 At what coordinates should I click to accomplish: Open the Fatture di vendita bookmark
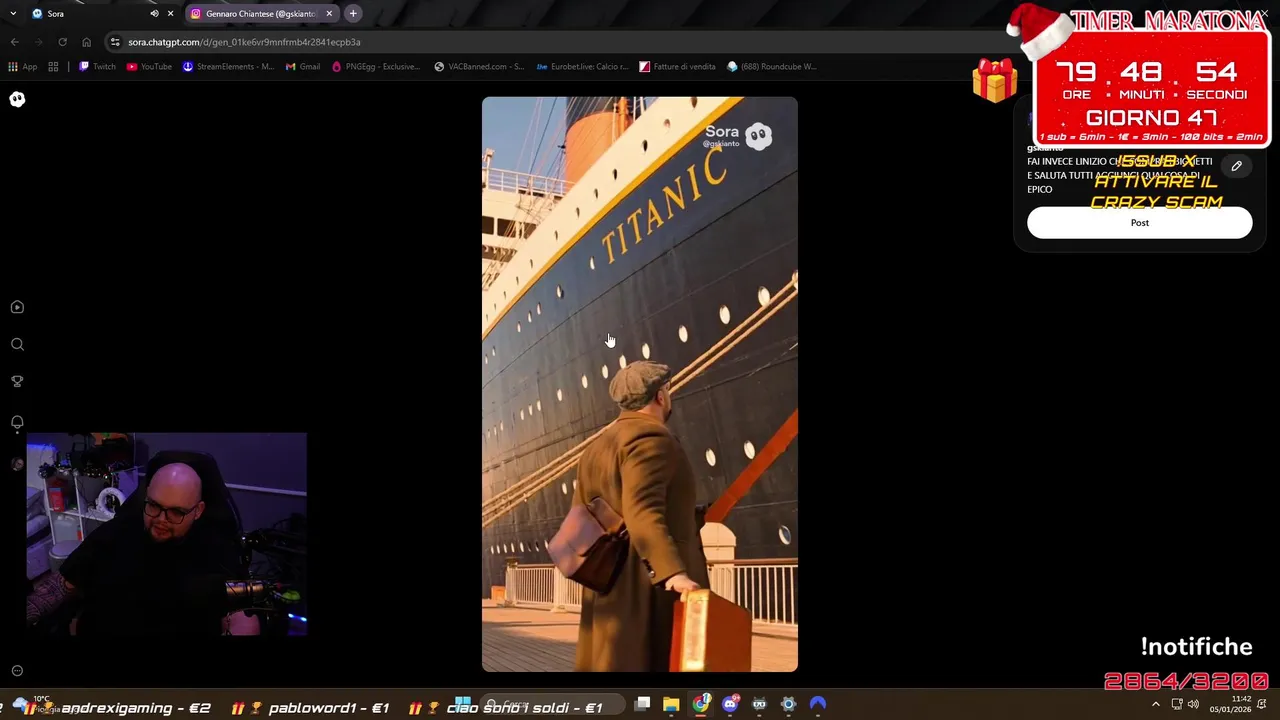tap(677, 67)
